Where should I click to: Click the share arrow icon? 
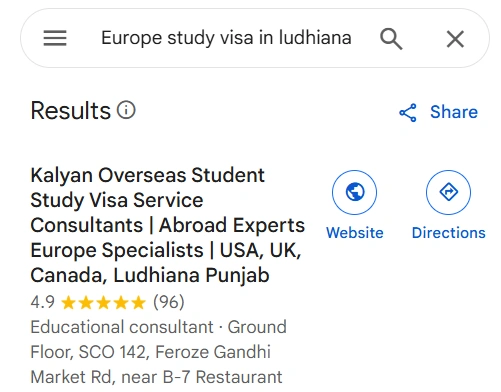[408, 112]
